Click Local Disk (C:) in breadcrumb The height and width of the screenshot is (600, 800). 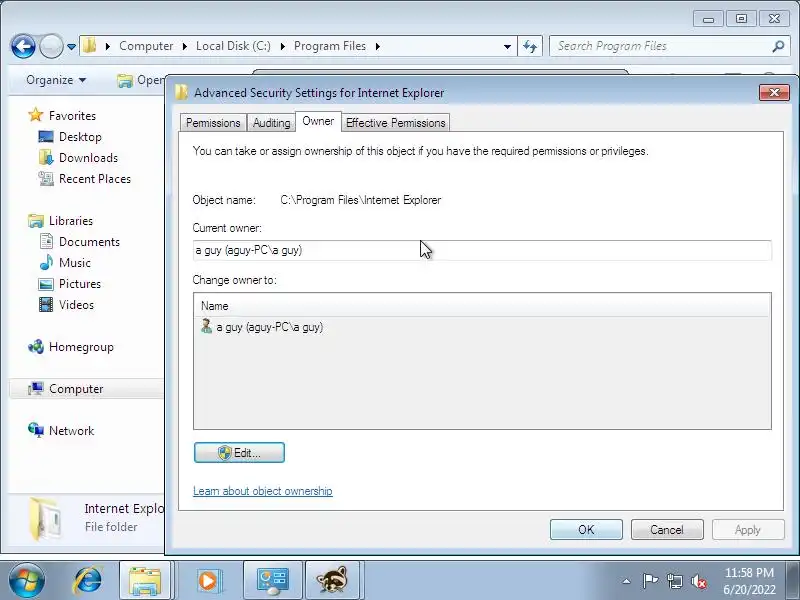coord(233,46)
